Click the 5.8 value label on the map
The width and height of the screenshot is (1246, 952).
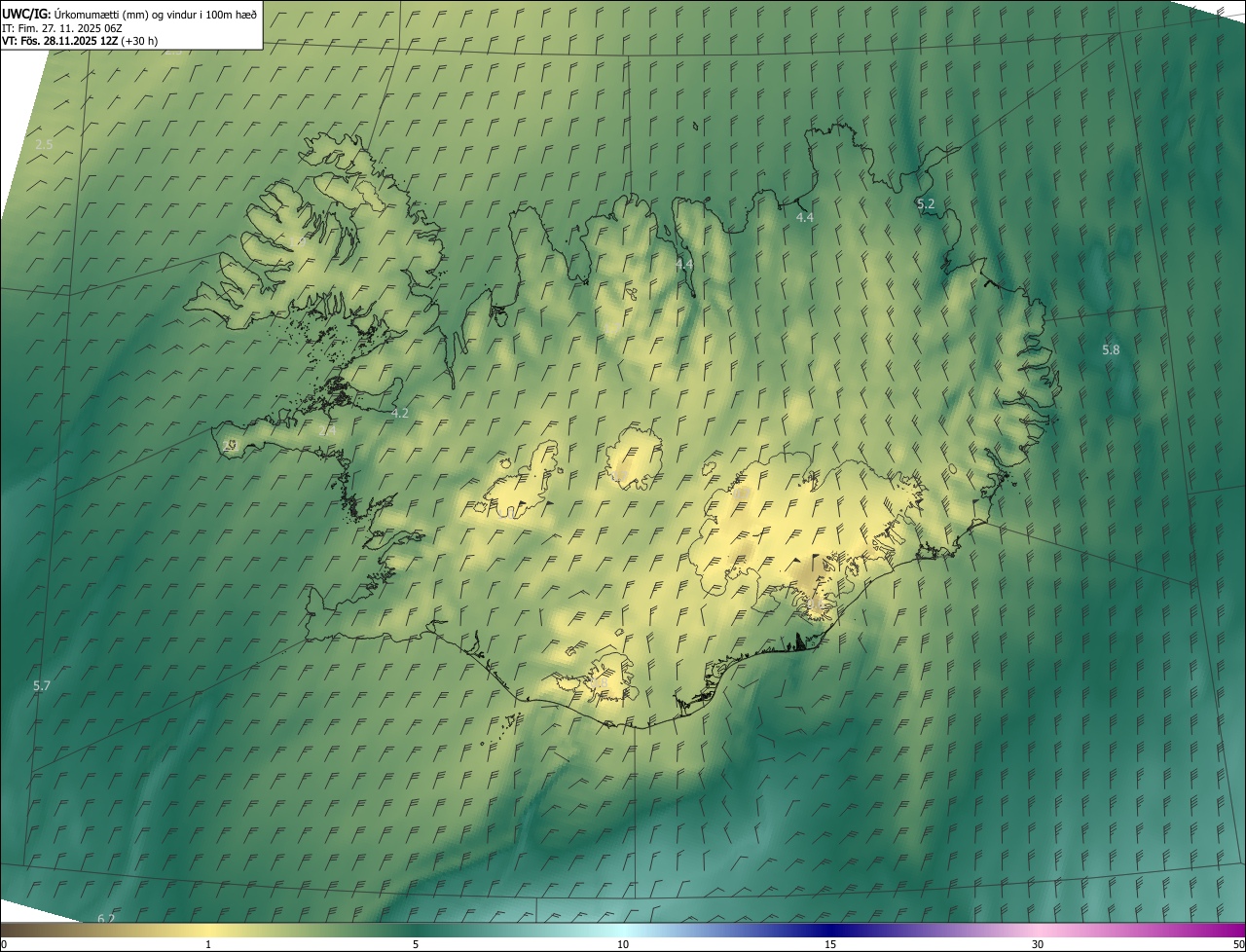(x=1111, y=349)
